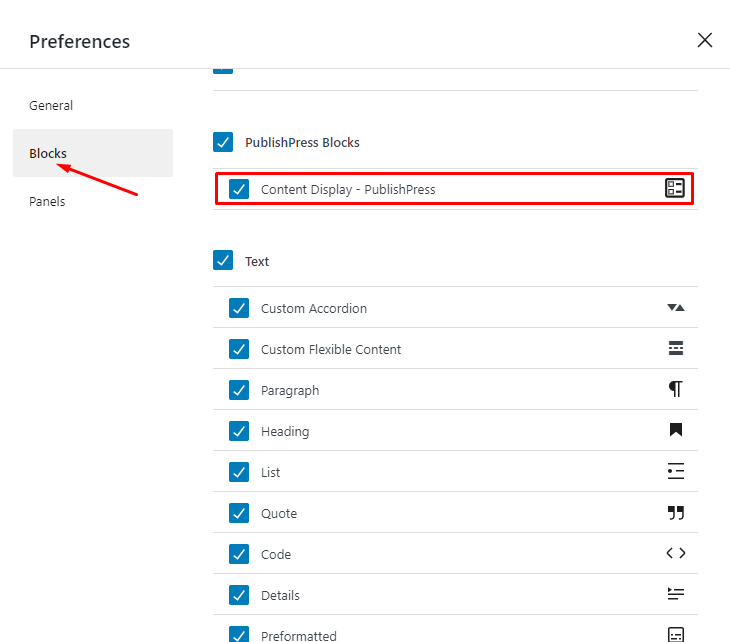
Task: Toggle the Quote block checkbox
Action: click(x=239, y=513)
